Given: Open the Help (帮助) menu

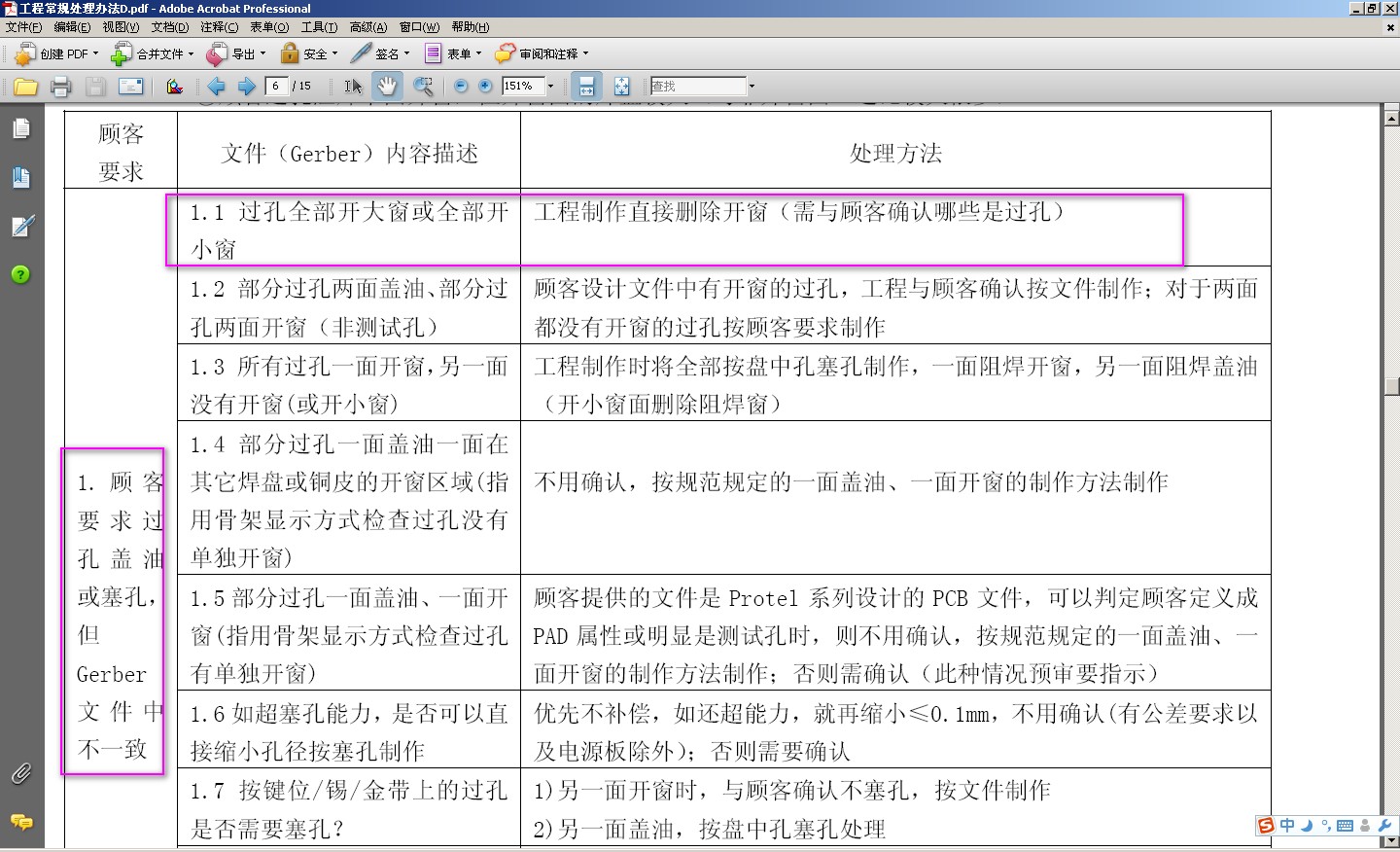Looking at the screenshot, I should [471, 27].
